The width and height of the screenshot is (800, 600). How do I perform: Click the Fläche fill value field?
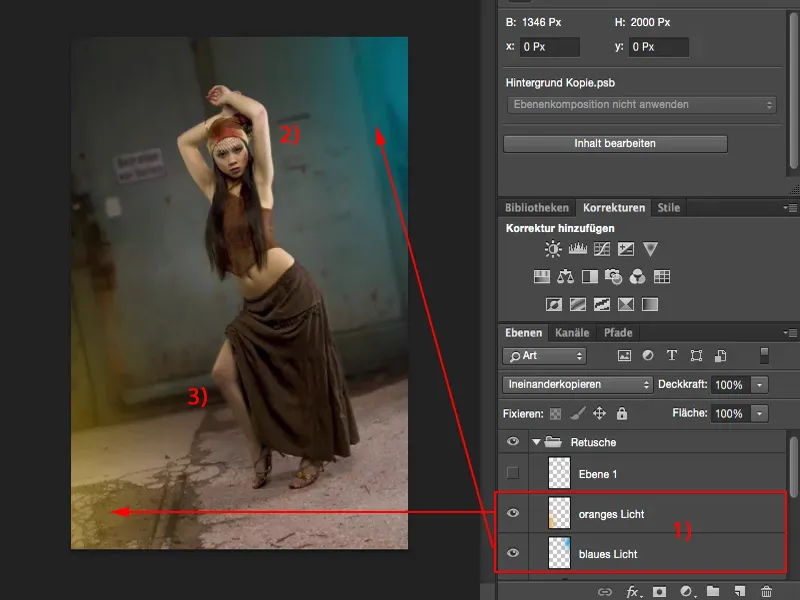click(x=730, y=413)
